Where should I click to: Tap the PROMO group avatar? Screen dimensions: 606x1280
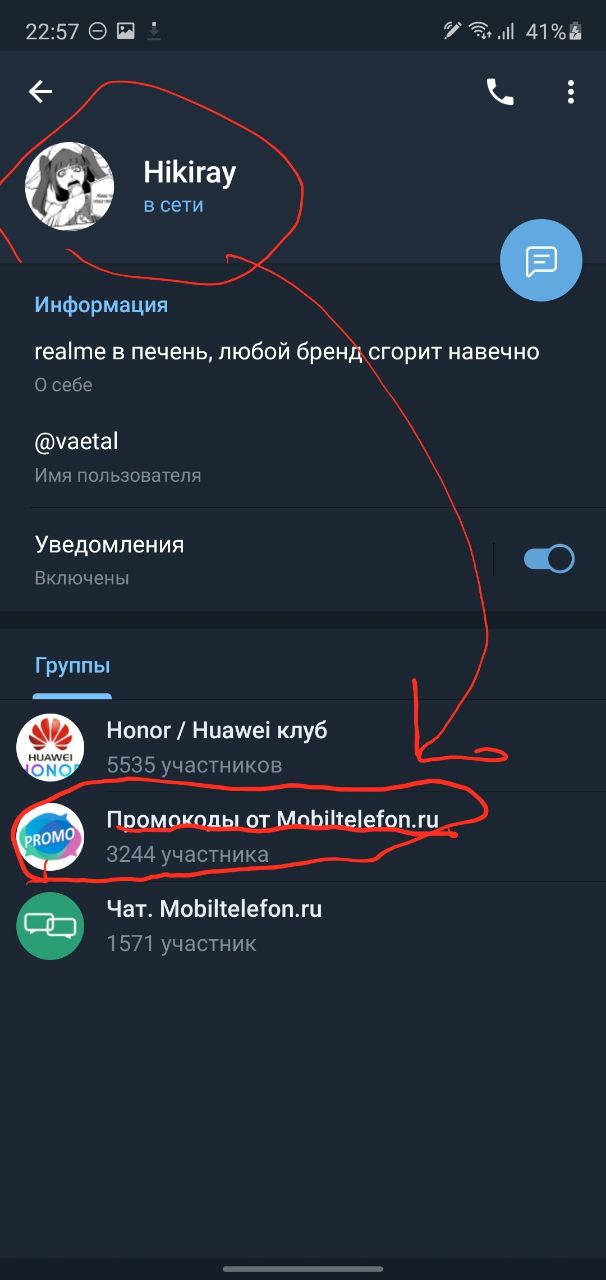click(50, 836)
